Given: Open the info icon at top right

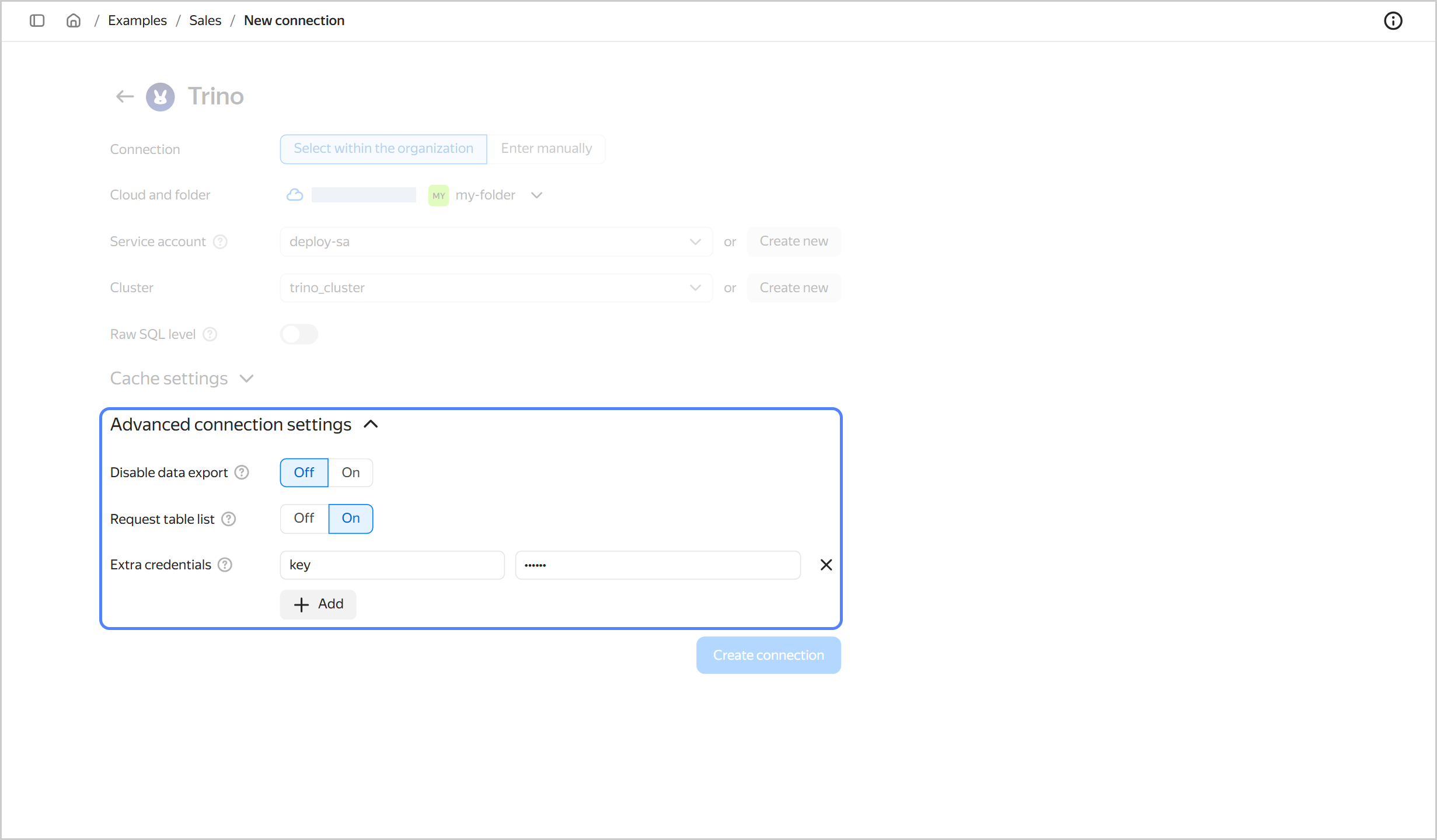Looking at the screenshot, I should pos(1393,21).
